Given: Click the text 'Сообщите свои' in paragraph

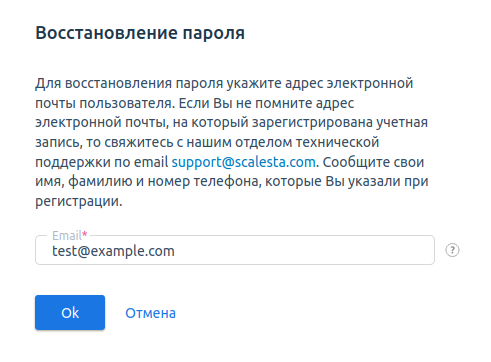Looking at the screenshot, I should pos(373,162).
